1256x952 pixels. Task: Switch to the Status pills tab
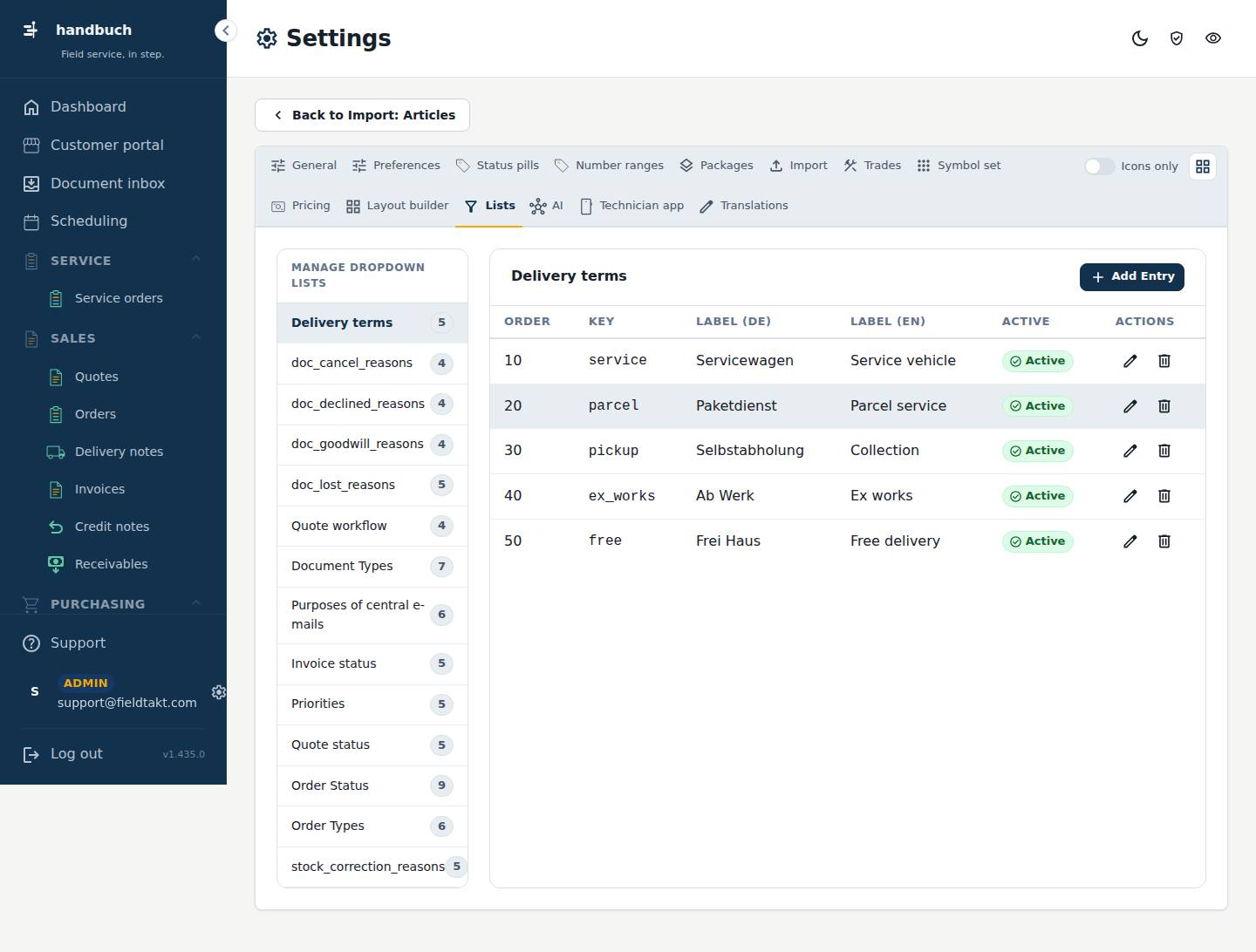(x=497, y=166)
